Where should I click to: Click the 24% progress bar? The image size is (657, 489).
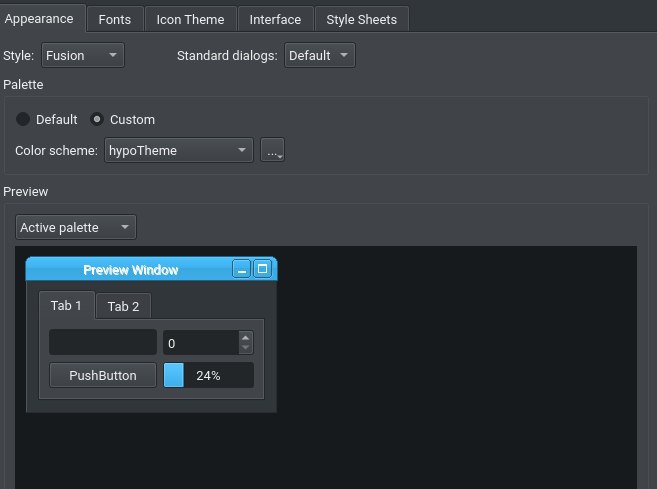coord(208,375)
